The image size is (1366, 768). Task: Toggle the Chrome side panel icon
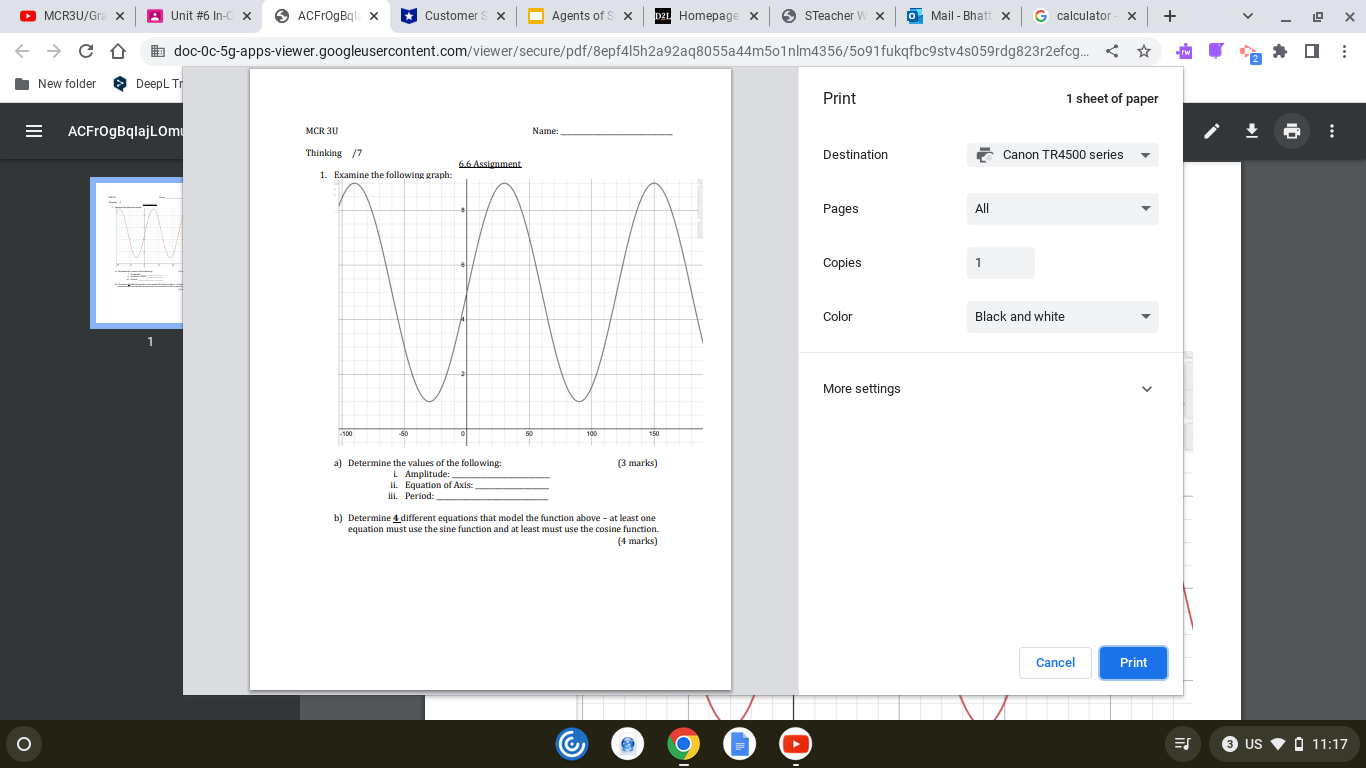(1312, 51)
